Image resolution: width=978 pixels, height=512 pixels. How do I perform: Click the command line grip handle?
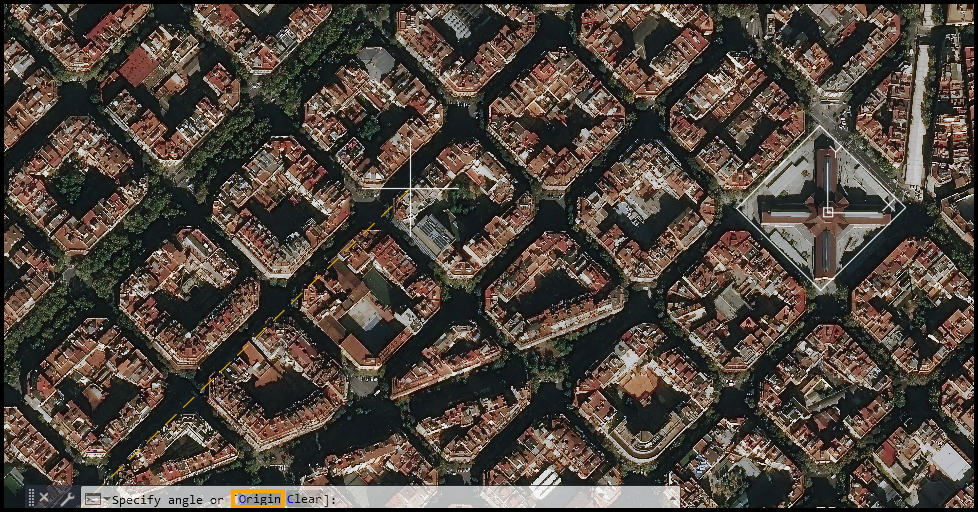(x=31, y=498)
